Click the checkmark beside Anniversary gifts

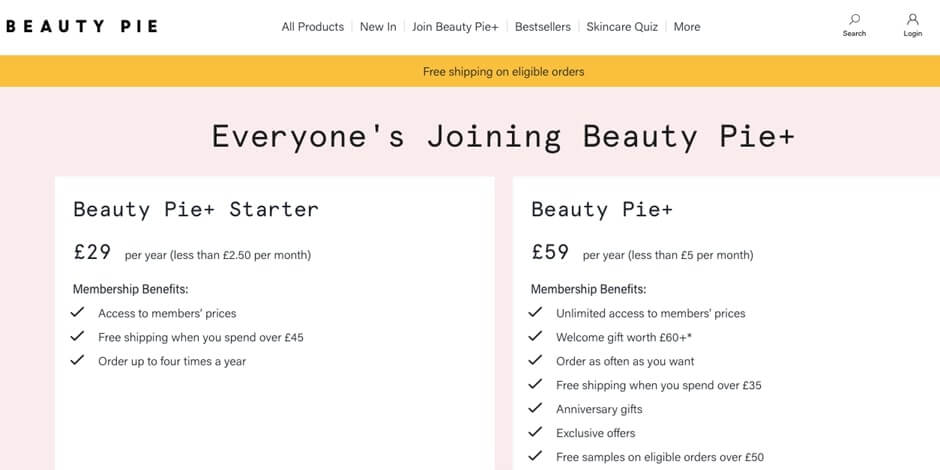tap(535, 408)
